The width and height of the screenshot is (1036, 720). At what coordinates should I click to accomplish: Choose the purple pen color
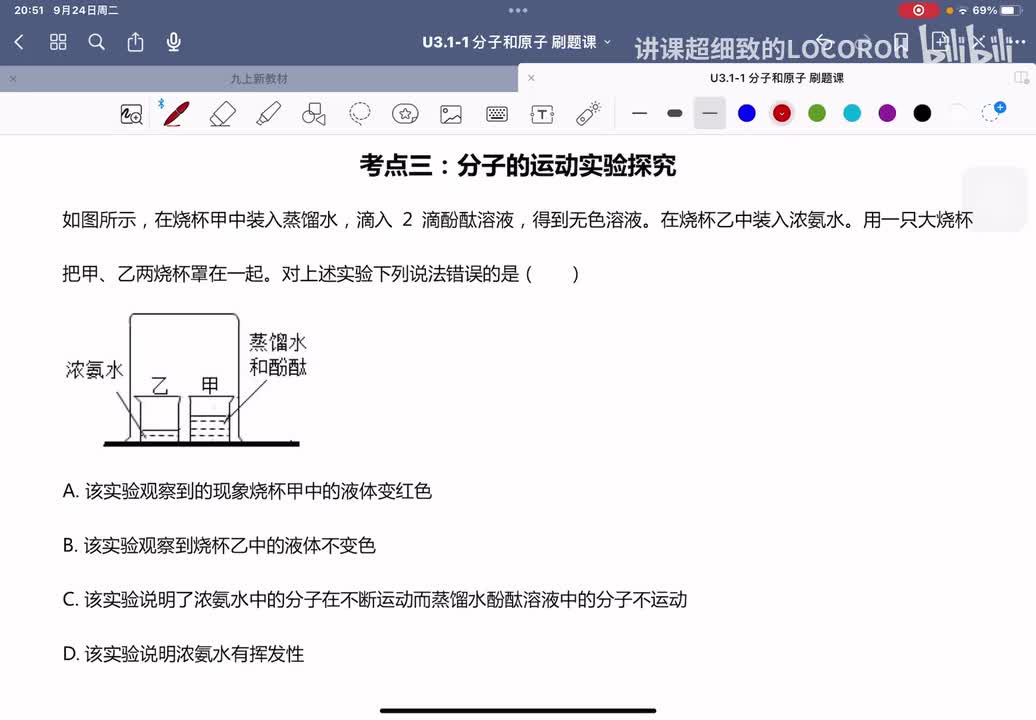point(887,114)
